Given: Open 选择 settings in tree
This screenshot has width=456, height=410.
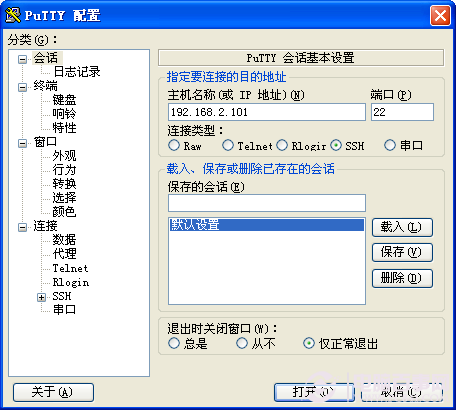Looking at the screenshot, I should coord(64,198).
